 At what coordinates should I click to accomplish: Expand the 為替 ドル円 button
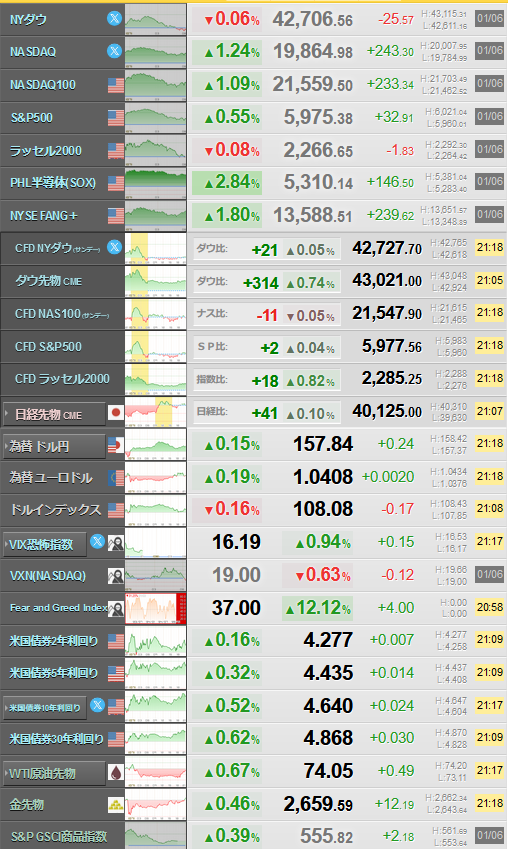click(x=54, y=446)
